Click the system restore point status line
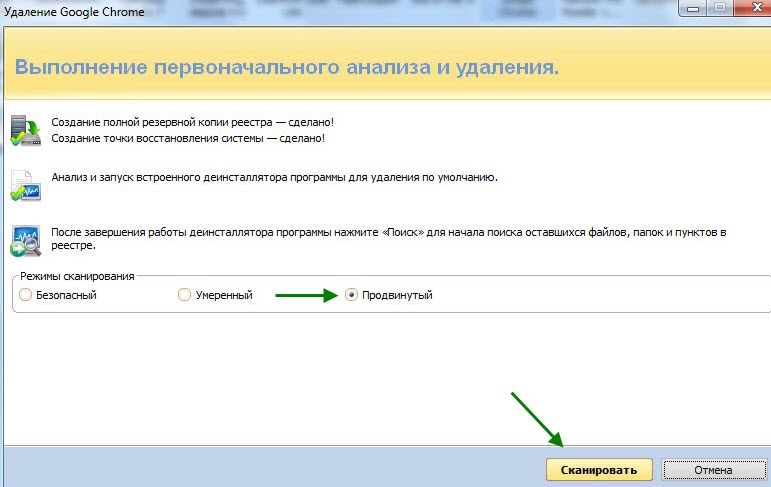Image resolution: width=771 pixels, height=487 pixels. (187, 138)
